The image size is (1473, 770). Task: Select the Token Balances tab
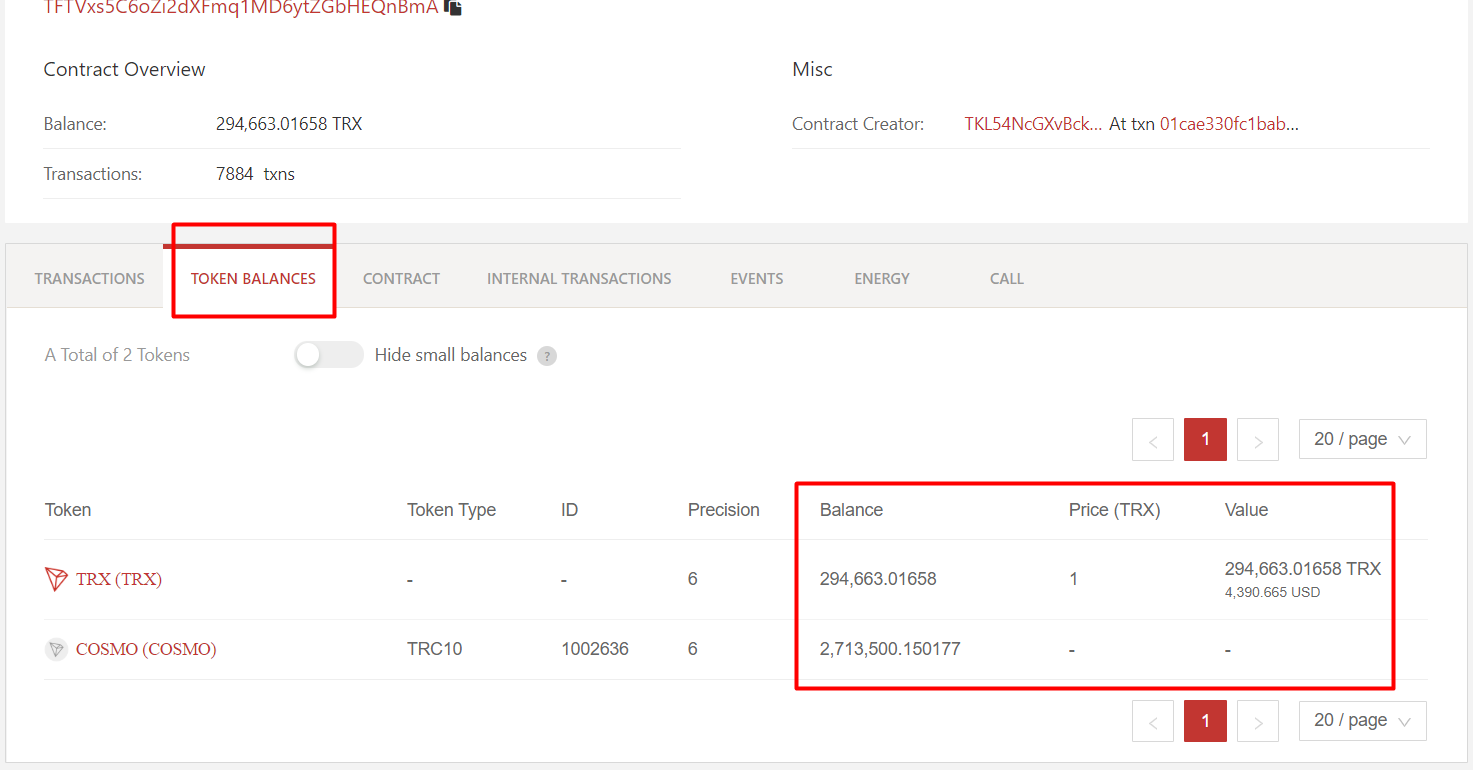(253, 279)
